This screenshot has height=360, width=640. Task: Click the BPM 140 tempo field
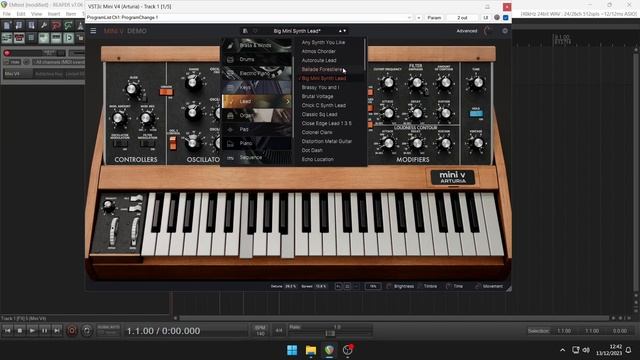pos(260,331)
